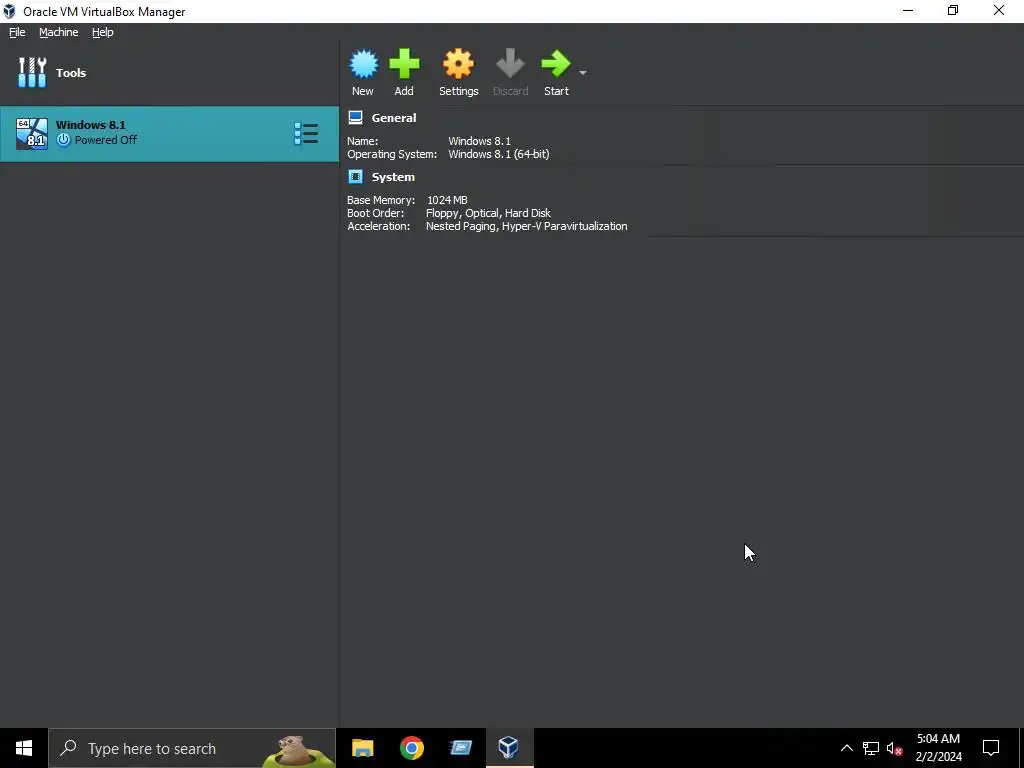The image size is (1024, 768).
Task: Click the Powered Off state icon
Action: pos(63,140)
